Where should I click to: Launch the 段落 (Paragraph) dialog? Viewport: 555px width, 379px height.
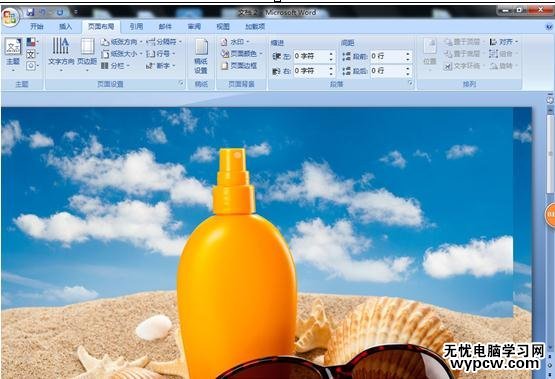(411, 84)
